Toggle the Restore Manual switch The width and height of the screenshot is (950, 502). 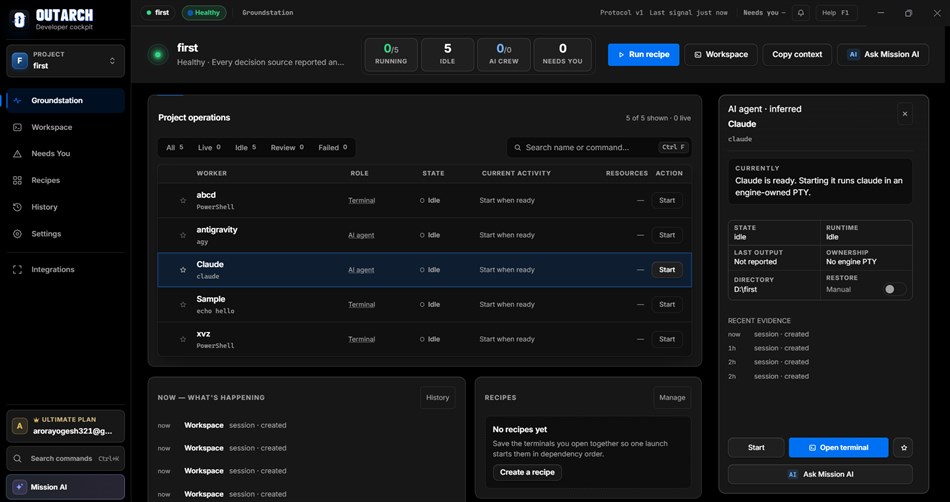pyautogui.click(x=894, y=289)
